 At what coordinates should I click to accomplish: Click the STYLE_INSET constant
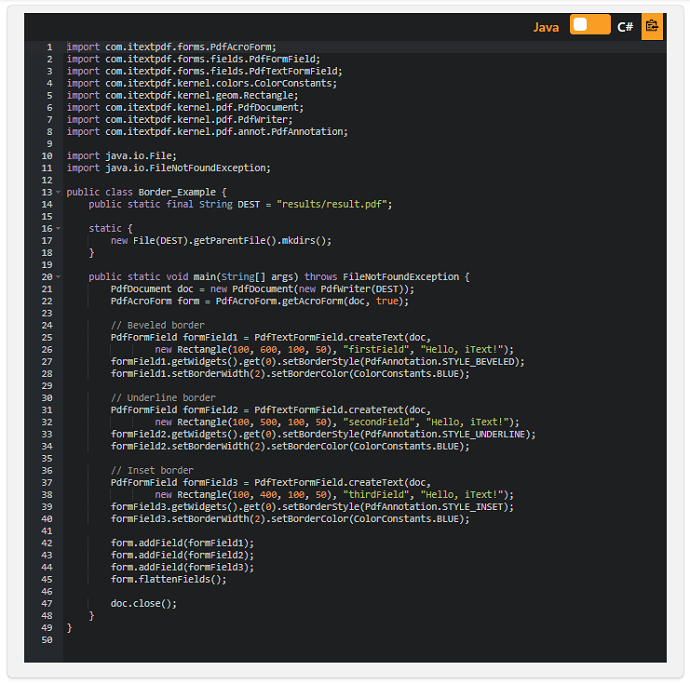click(x=473, y=507)
